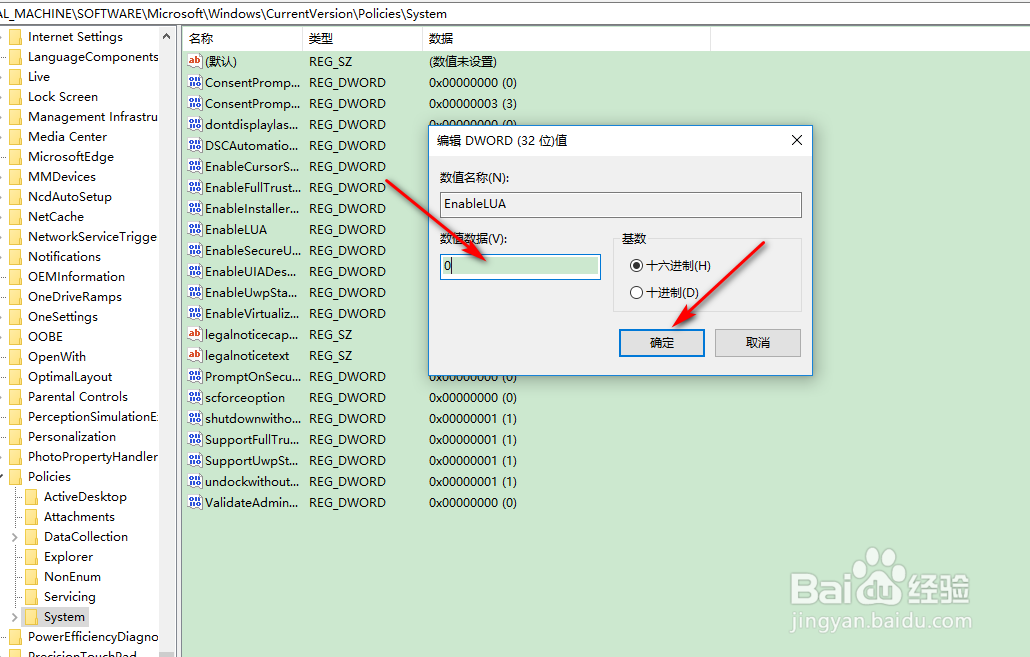This screenshot has width=1030, height=657.
Task: Click the DWORD icon next to scforceoption
Action: [194, 397]
